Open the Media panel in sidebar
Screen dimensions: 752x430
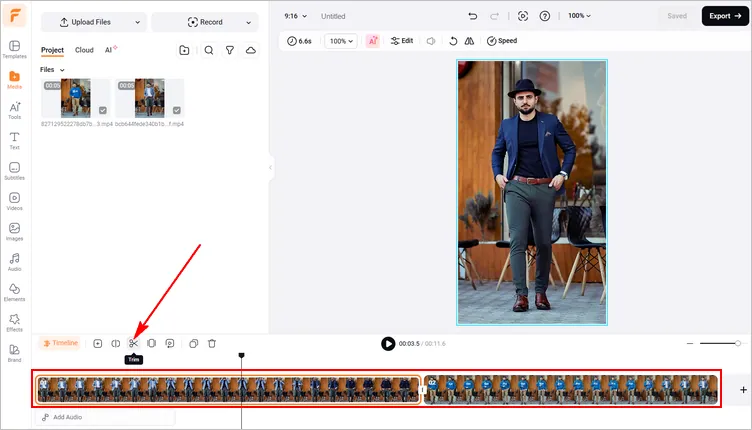(x=14, y=80)
